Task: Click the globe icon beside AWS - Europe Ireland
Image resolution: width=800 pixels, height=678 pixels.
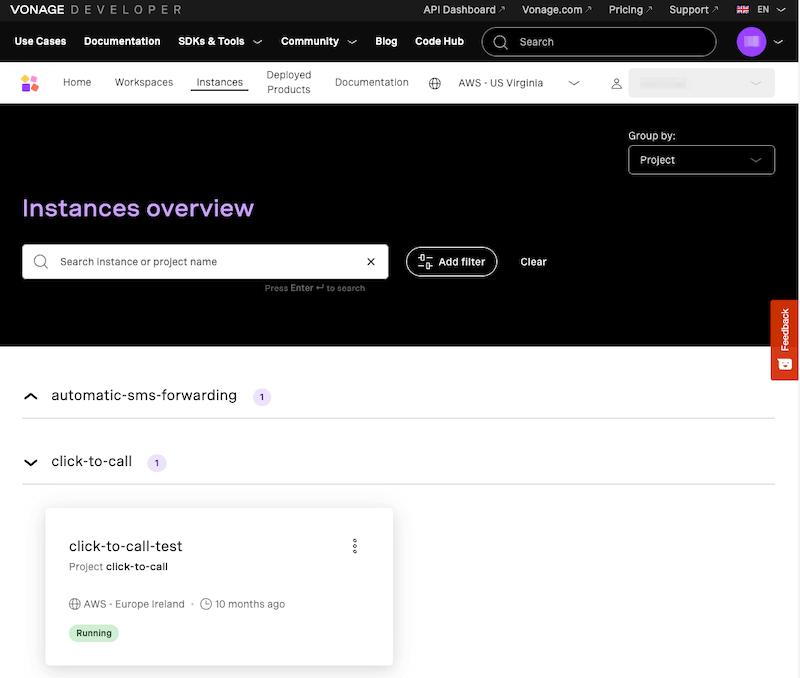Action: 75,604
